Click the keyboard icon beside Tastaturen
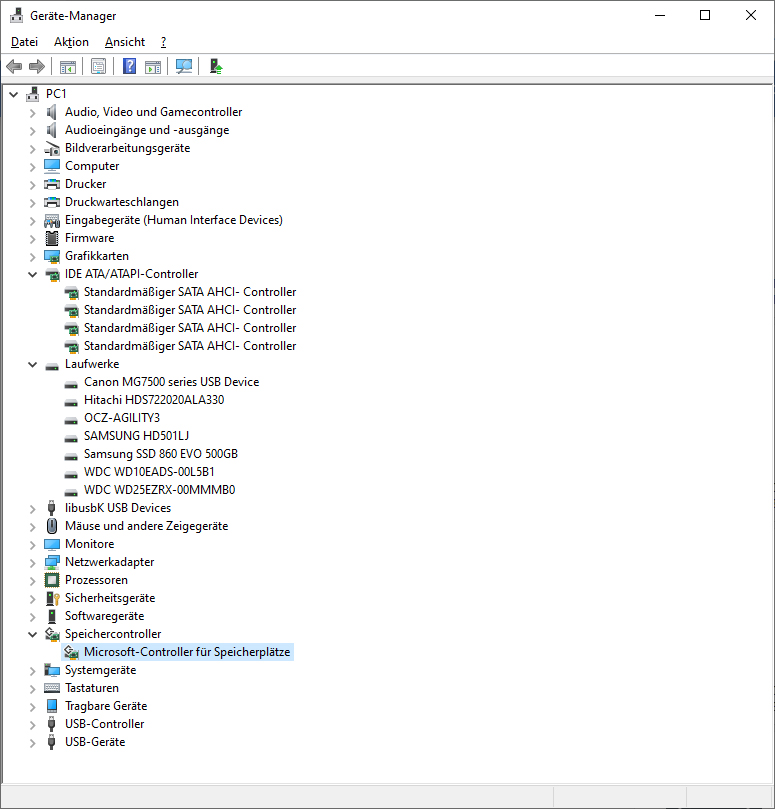The image size is (775, 809). (52, 688)
